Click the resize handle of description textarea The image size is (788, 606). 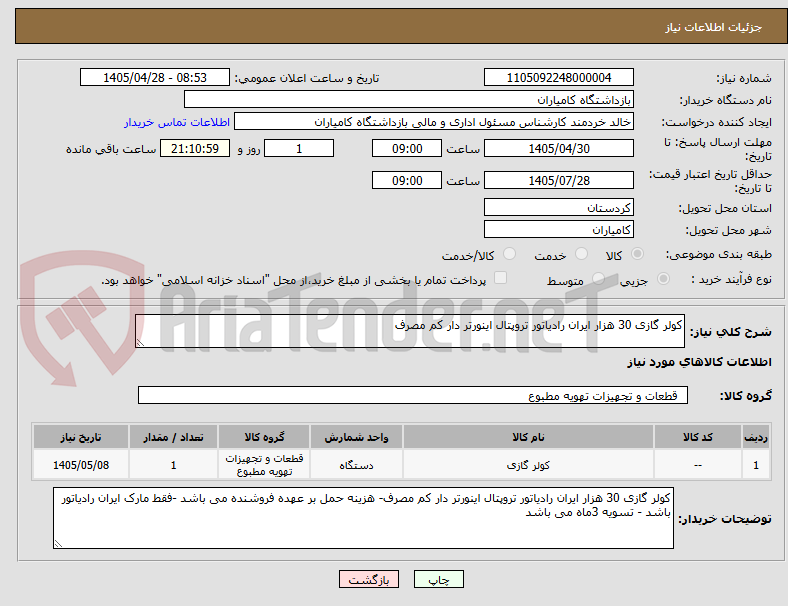tap(140, 343)
